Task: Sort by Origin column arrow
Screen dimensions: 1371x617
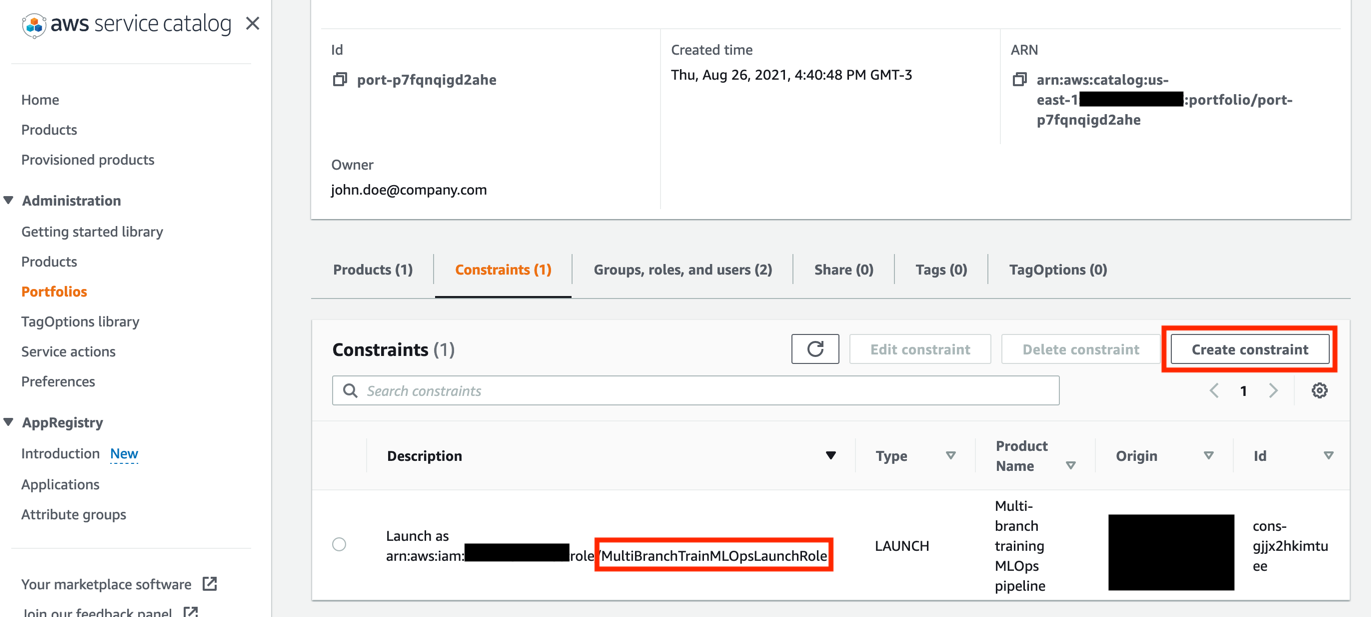Action: click(1209, 456)
